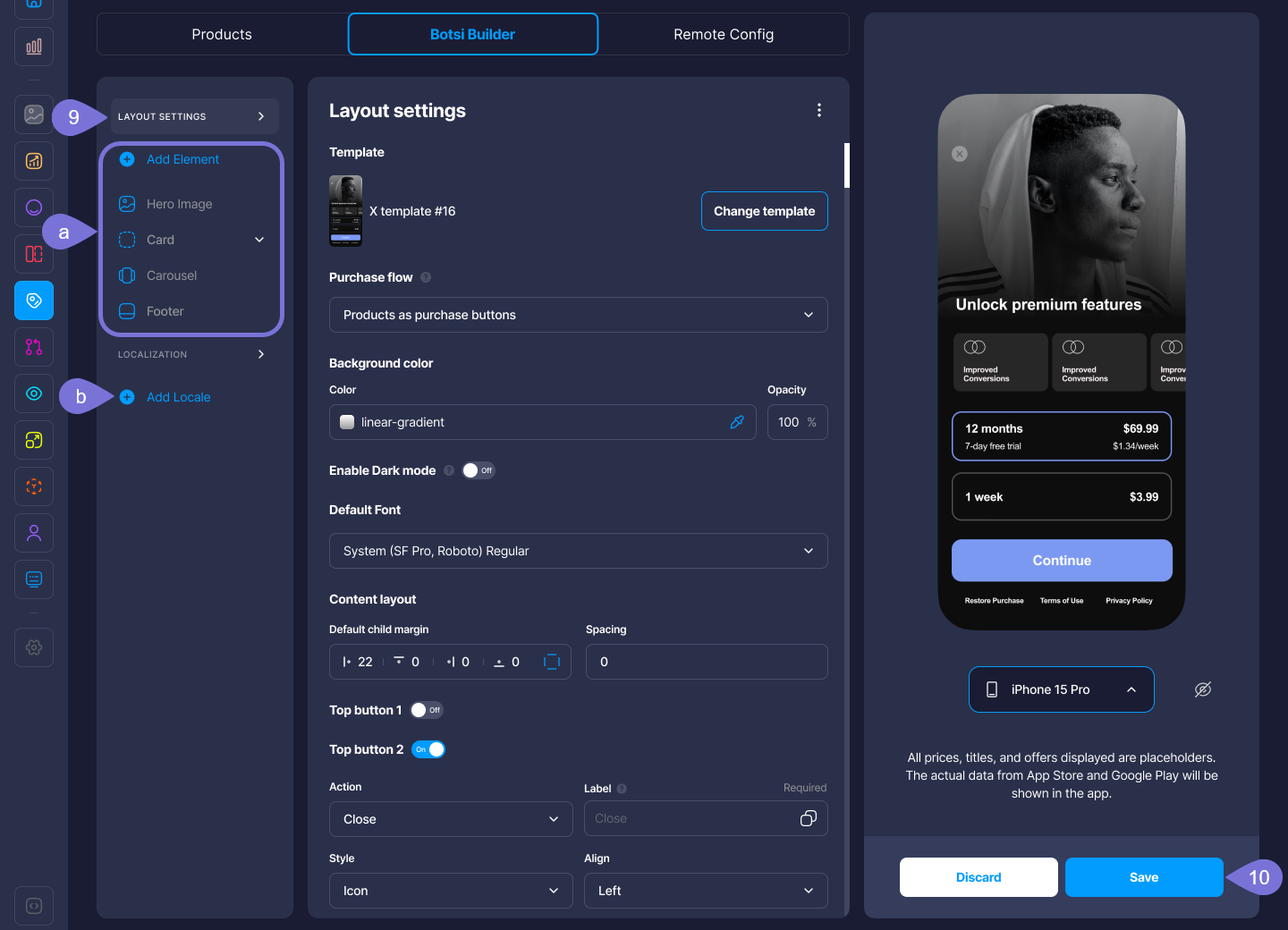Open the iPhone 15 Pro device selector
1288x930 pixels.
[1061, 689]
